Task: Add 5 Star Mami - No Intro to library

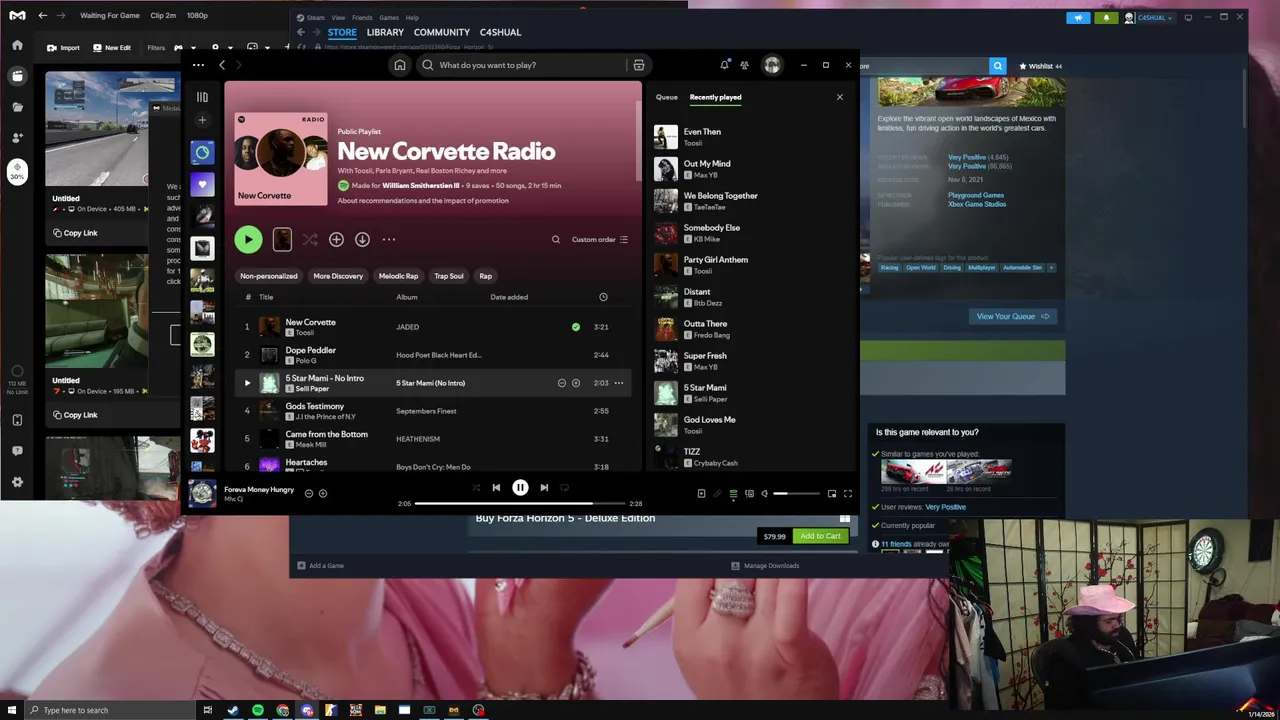Action: pos(575,383)
